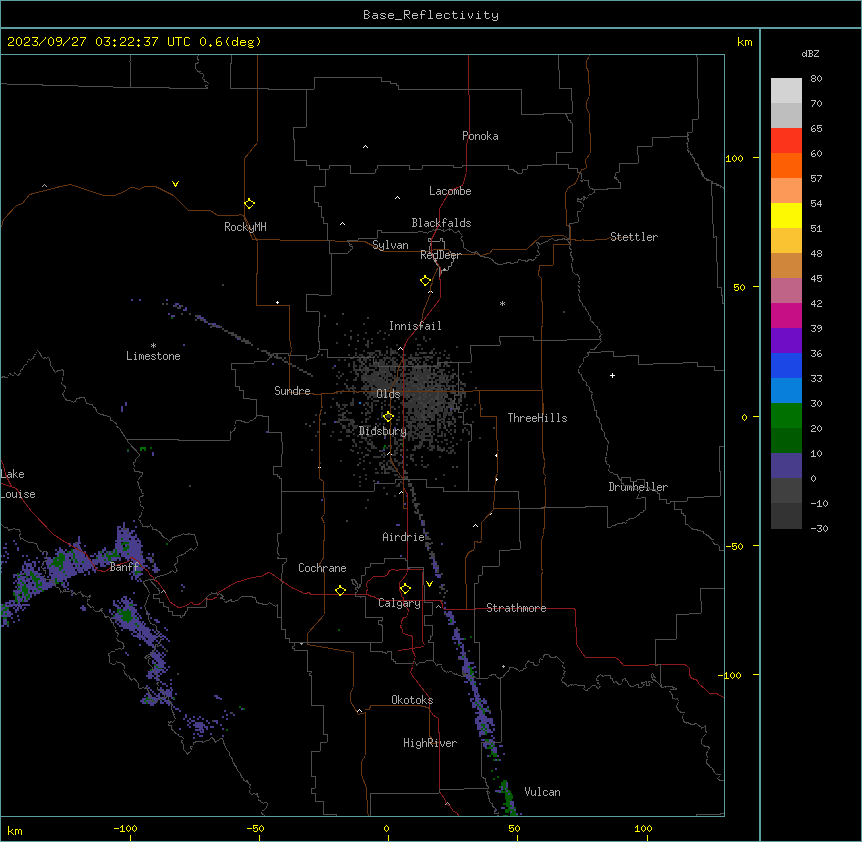
Task: Click the Sundre city label
Action: (292, 391)
